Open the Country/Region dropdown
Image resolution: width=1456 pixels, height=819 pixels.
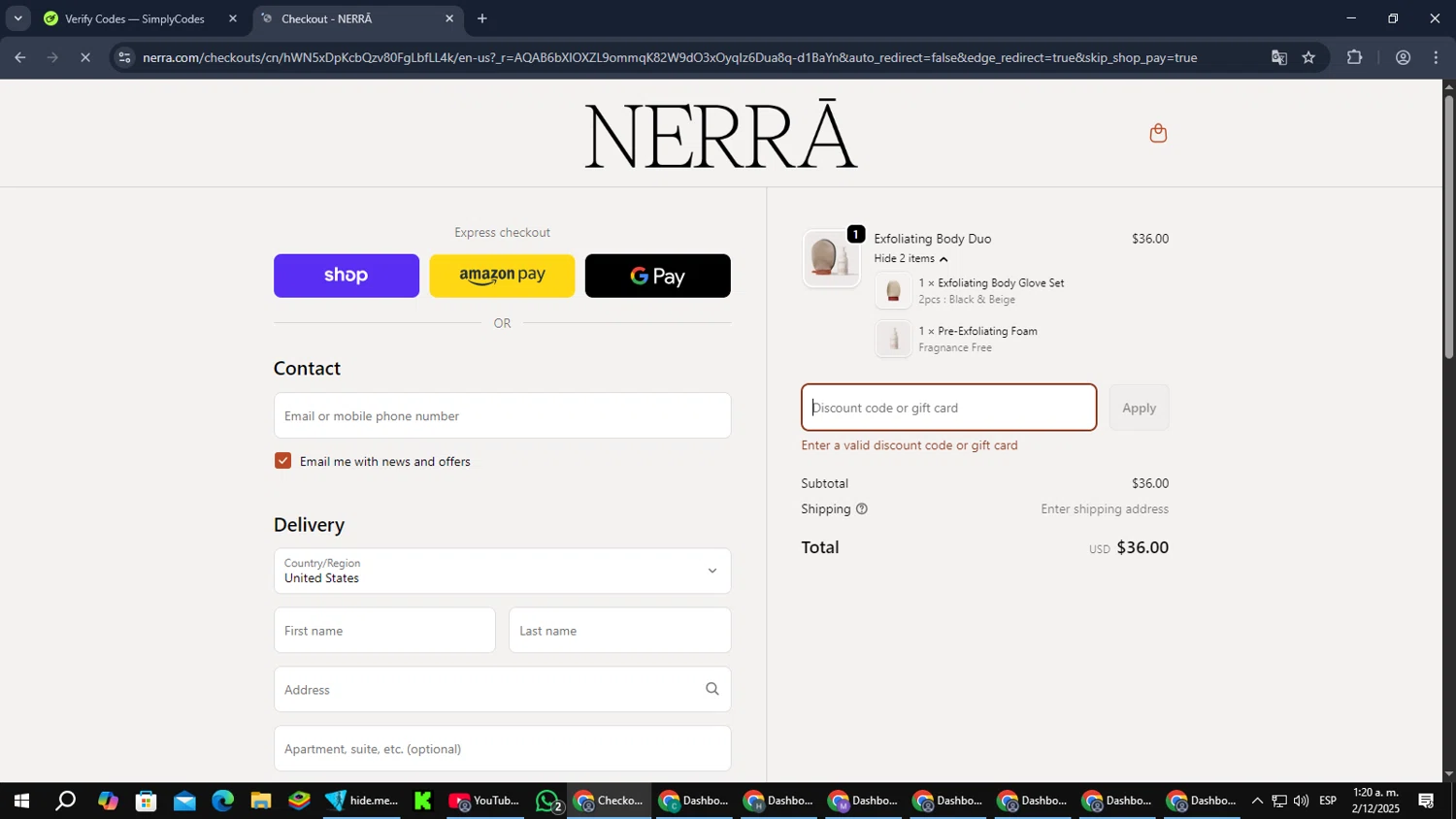pos(502,571)
